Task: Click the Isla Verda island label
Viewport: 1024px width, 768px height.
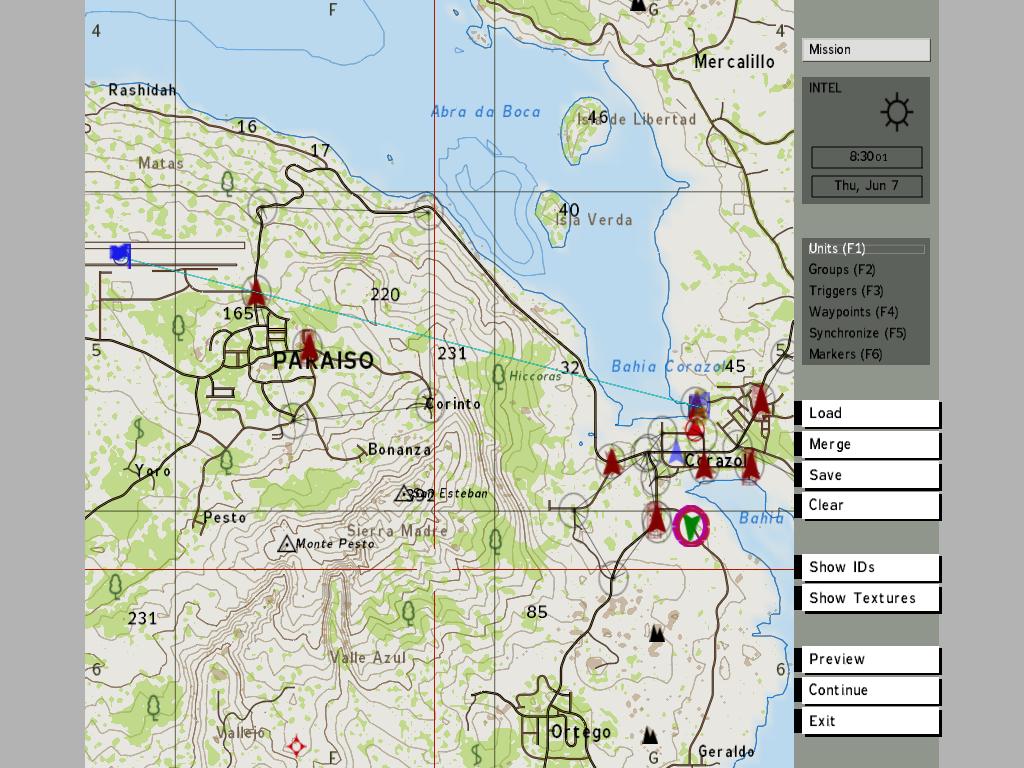Action: point(594,220)
